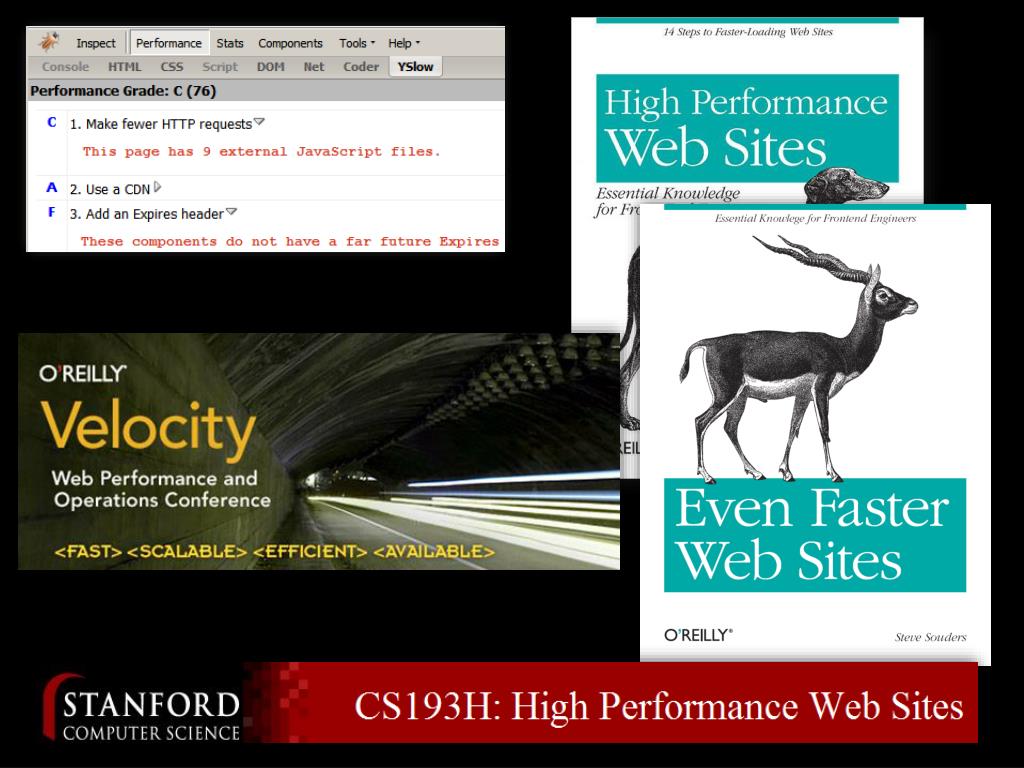
Task: Collapse the Add an Expires header rule
Action: click(231, 212)
